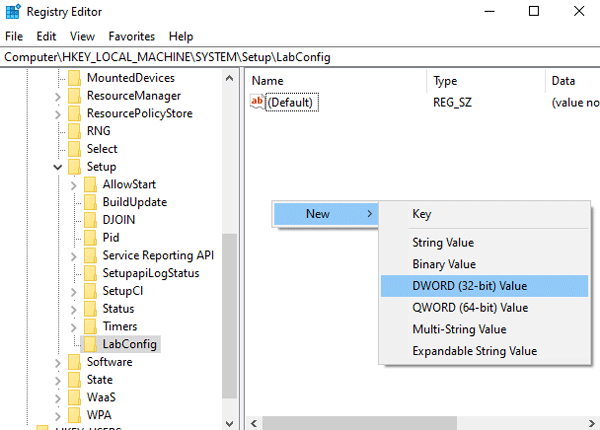Choose Key from the New submenu
Screen dimensions: 600x430
pos(484,214)
